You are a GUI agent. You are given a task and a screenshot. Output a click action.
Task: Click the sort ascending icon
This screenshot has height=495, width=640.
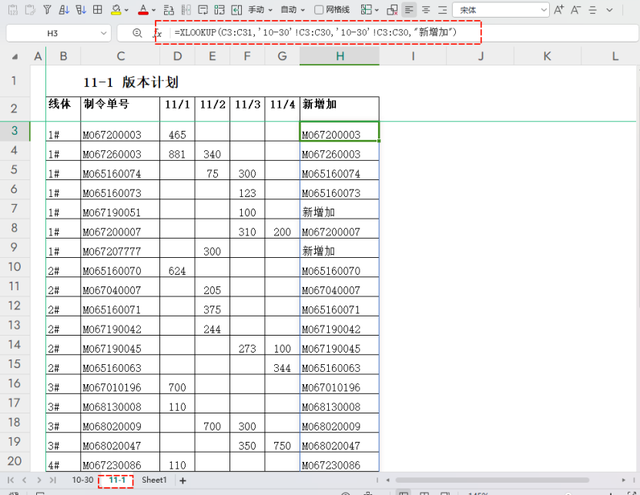(x=64, y=9)
